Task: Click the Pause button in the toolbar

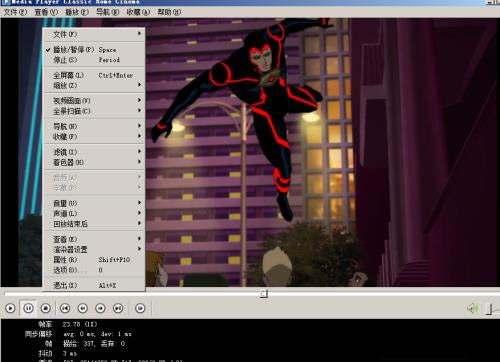Action: click(x=28, y=308)
